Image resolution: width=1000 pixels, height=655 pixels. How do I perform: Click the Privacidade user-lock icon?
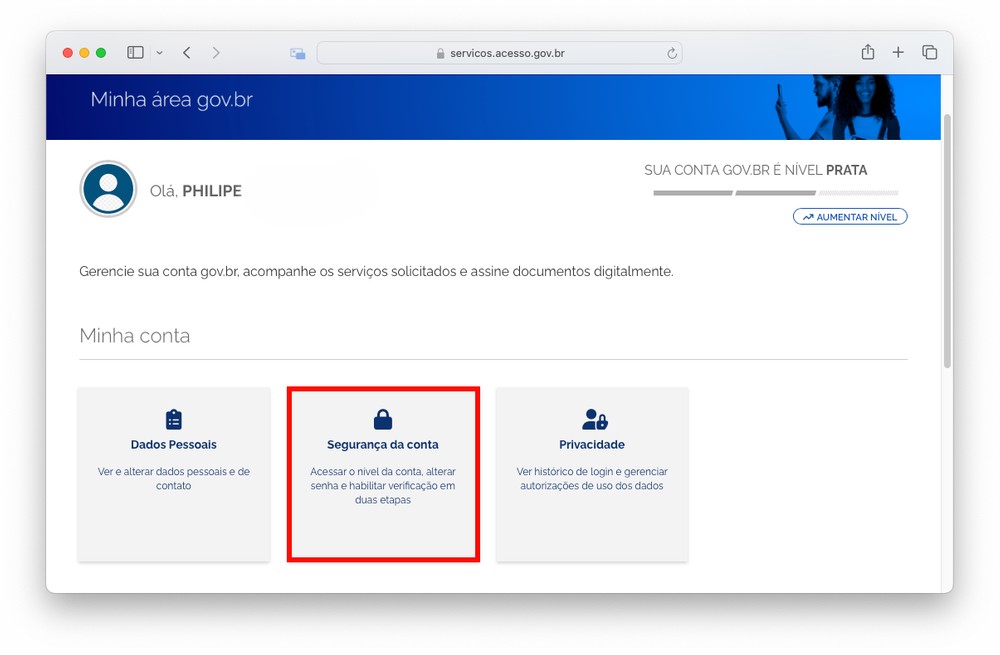tap(594, 419)
